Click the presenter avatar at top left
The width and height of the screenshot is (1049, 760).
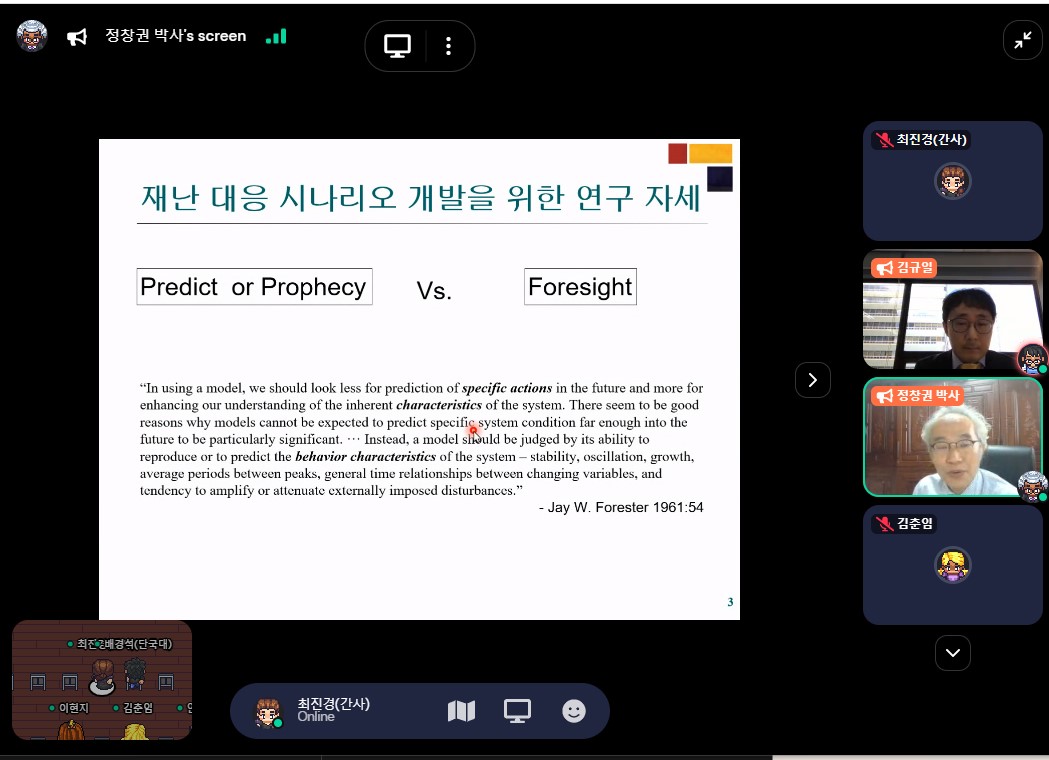(x=32, y=36)
